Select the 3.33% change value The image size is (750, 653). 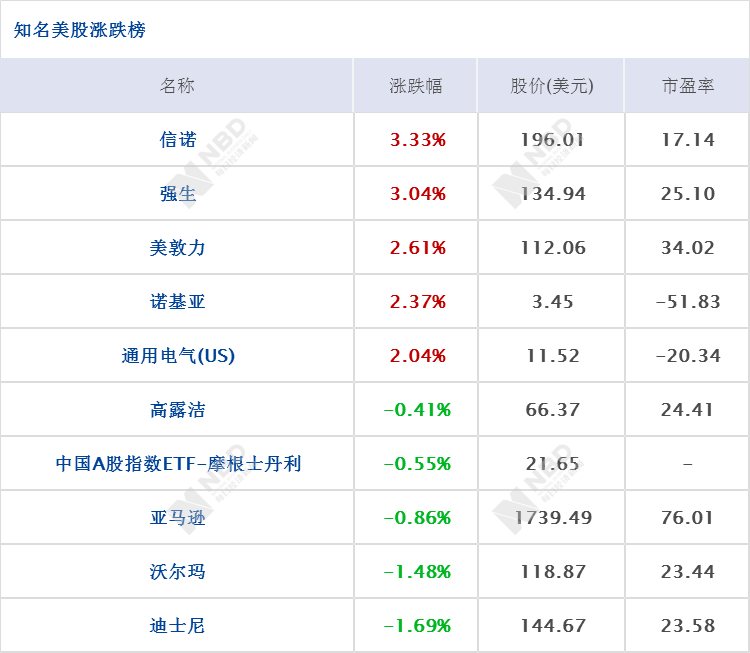pyautogui.click(x=418, y=140)
